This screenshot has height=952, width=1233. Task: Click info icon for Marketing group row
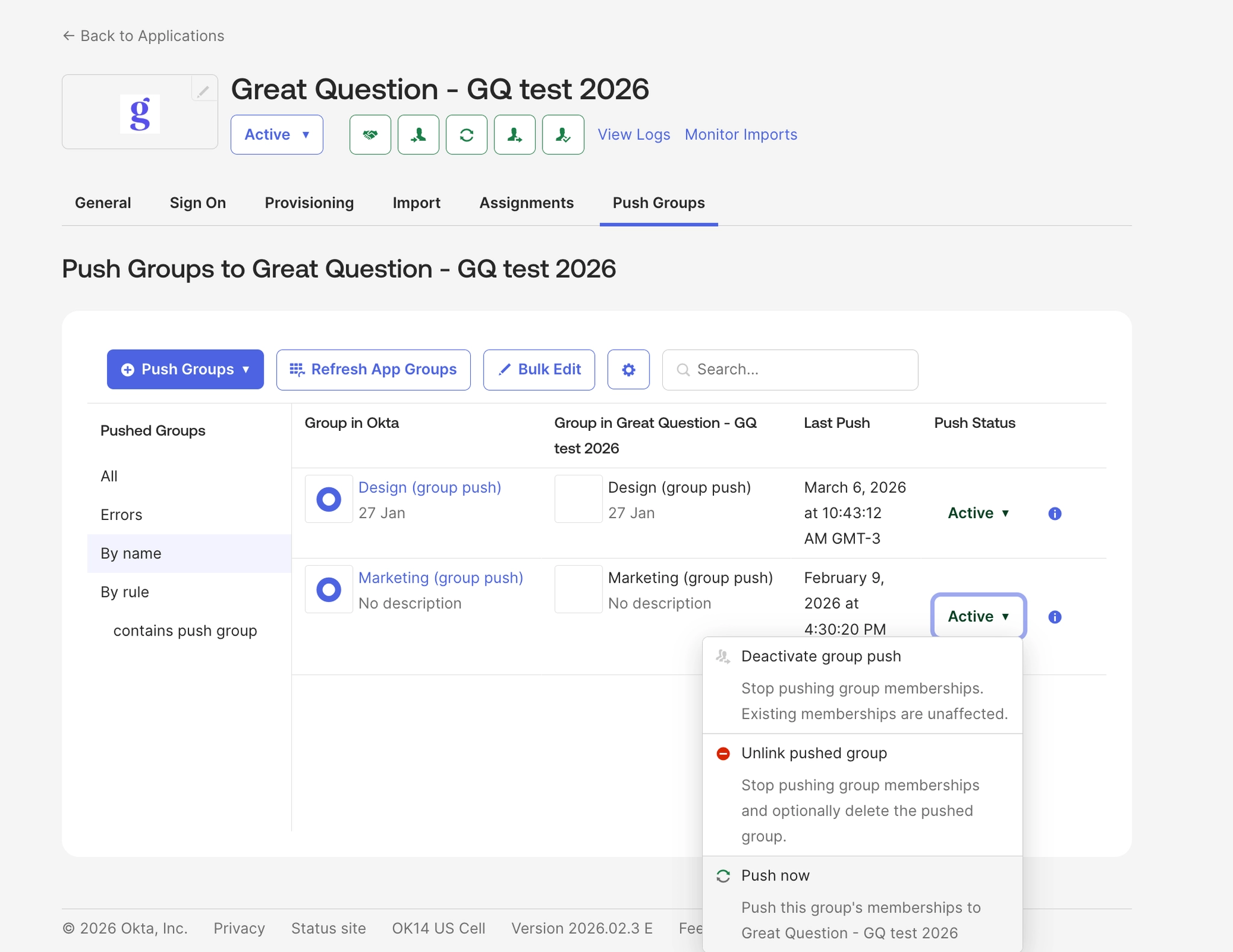(1054, 617)
